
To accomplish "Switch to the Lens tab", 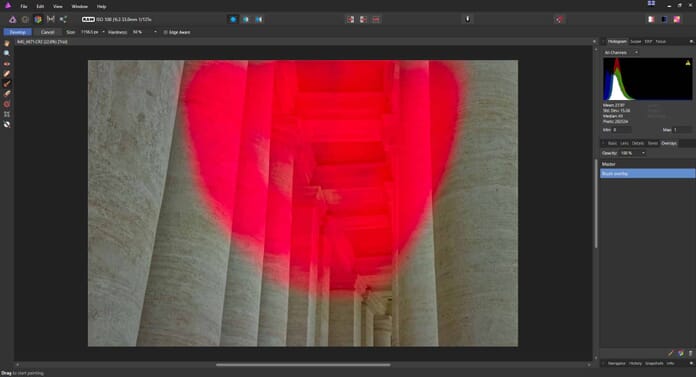I will (x=624, y=143).
